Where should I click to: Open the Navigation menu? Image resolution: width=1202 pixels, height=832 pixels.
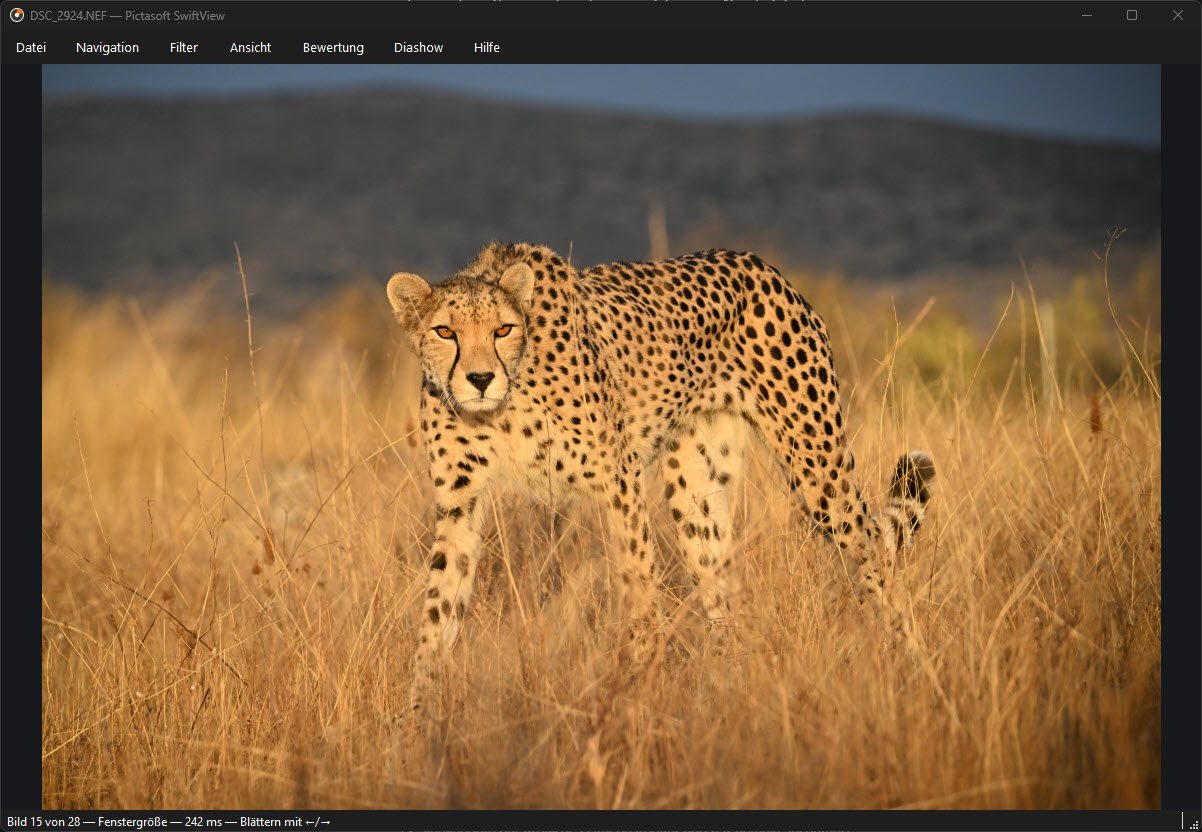(x=107, y=47)
